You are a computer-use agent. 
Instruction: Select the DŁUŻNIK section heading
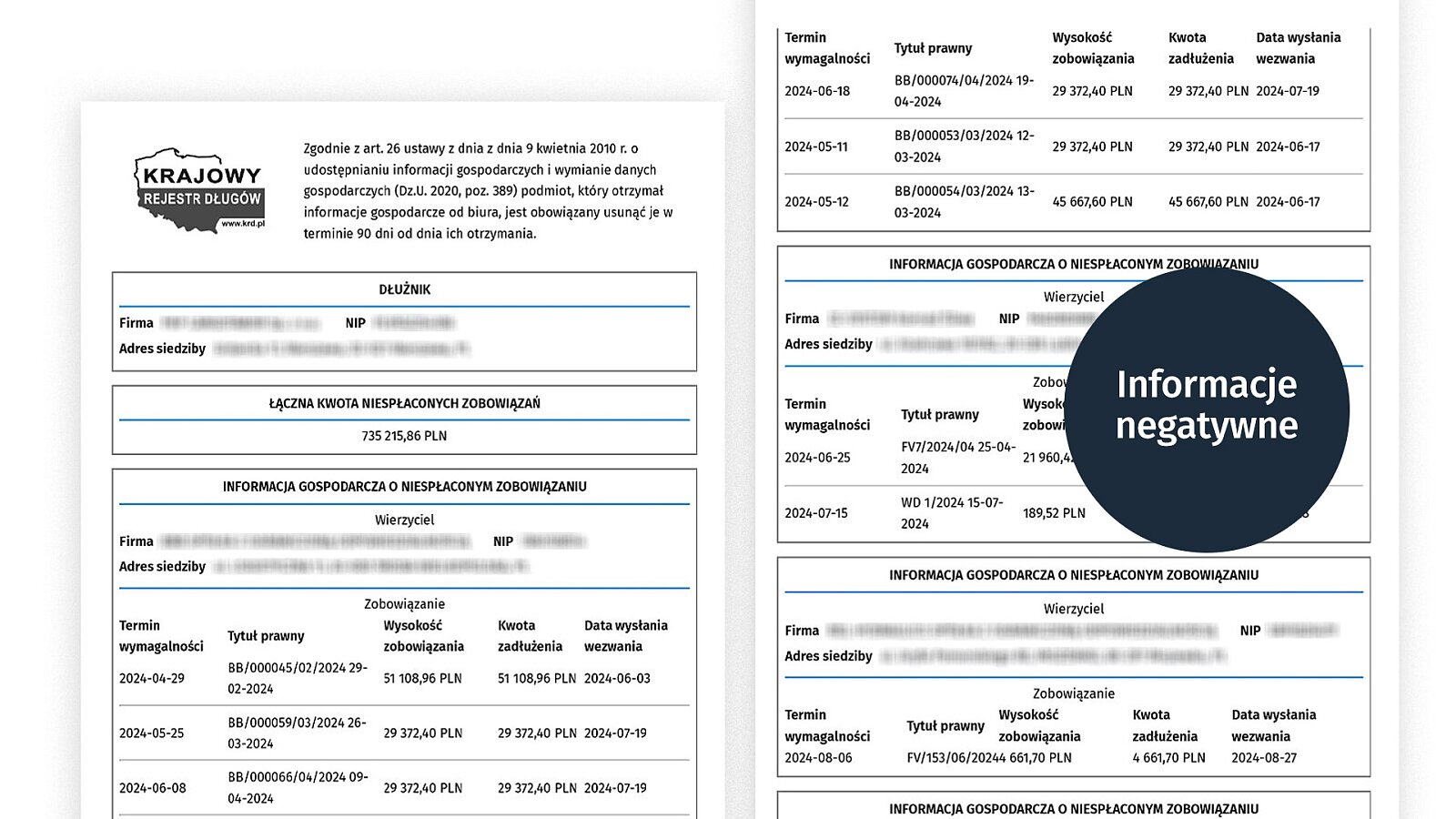[404, 289]
